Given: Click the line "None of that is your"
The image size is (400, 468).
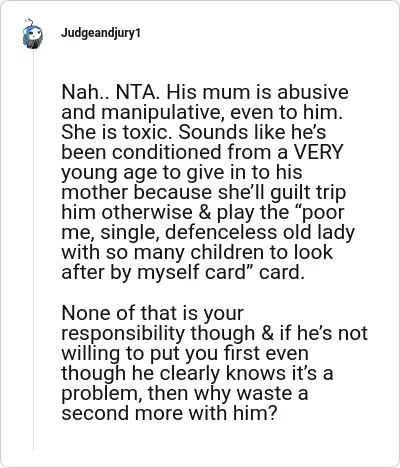Looking at the screenshot, I should click(x=153, y=314).
